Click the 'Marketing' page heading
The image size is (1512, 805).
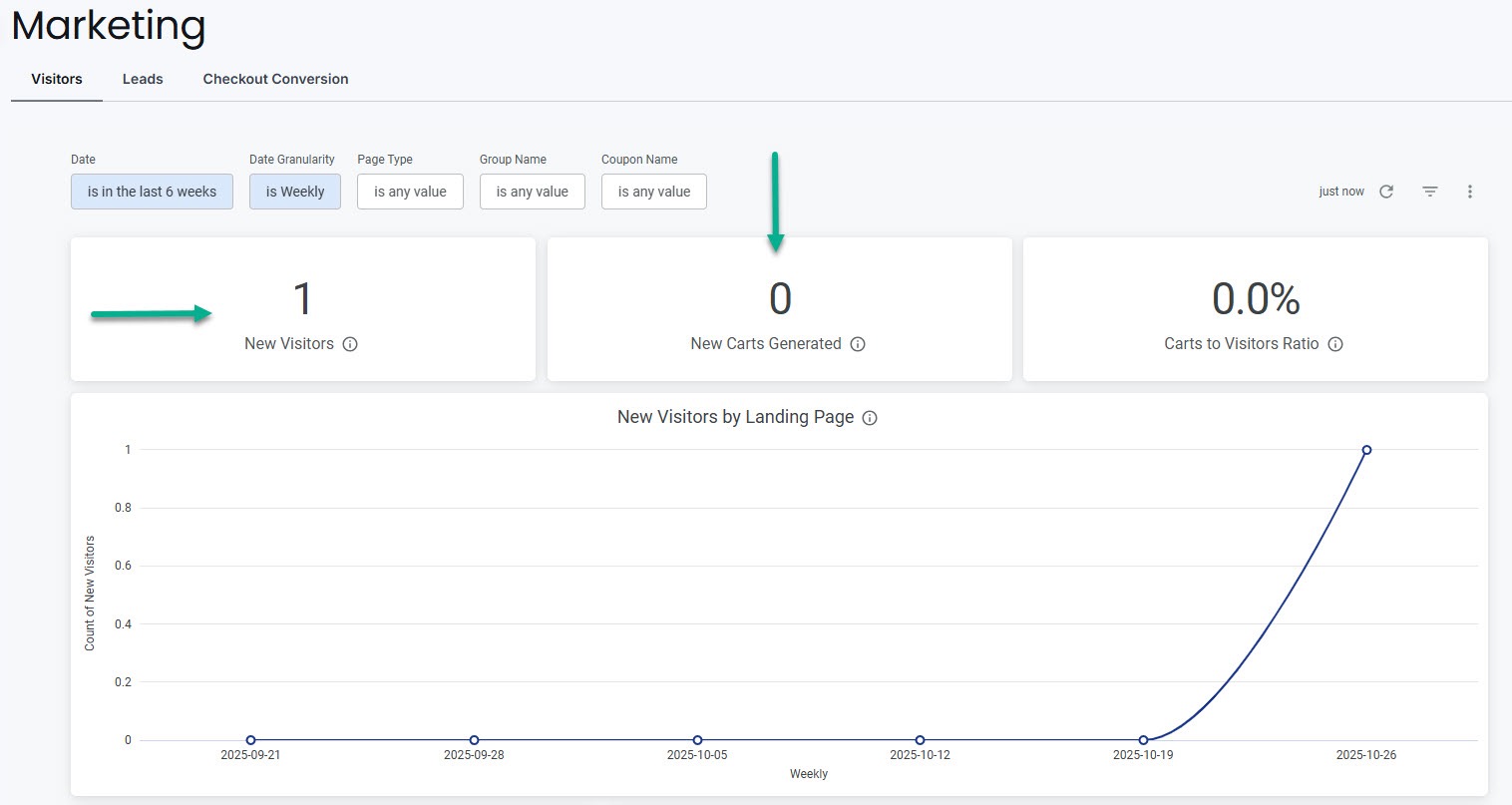pyautogui.click(x=109, y=25)
